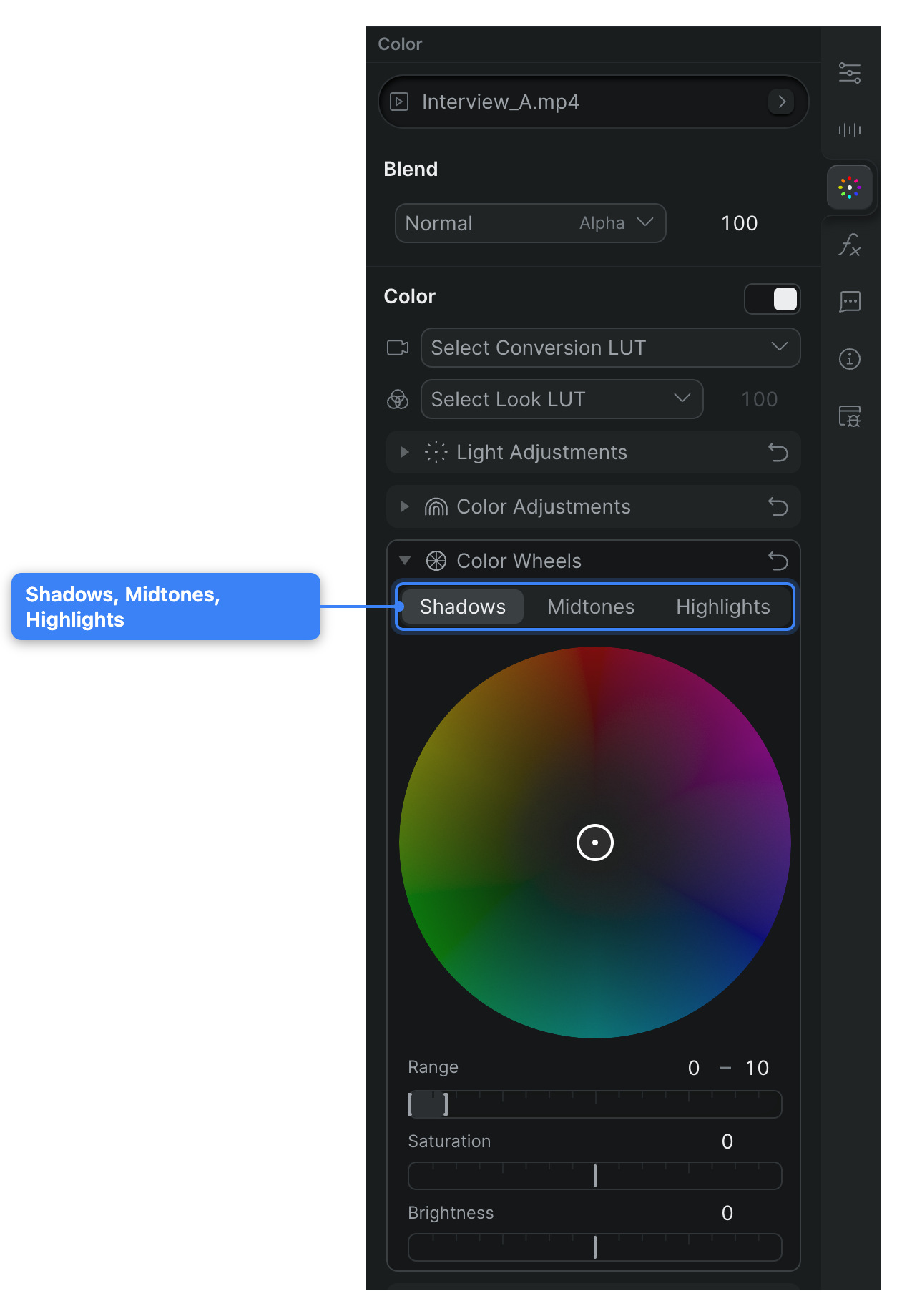Click the Look LUT intensity value 100
Viewport: 907px width, 1316px height.
point(760,399)
